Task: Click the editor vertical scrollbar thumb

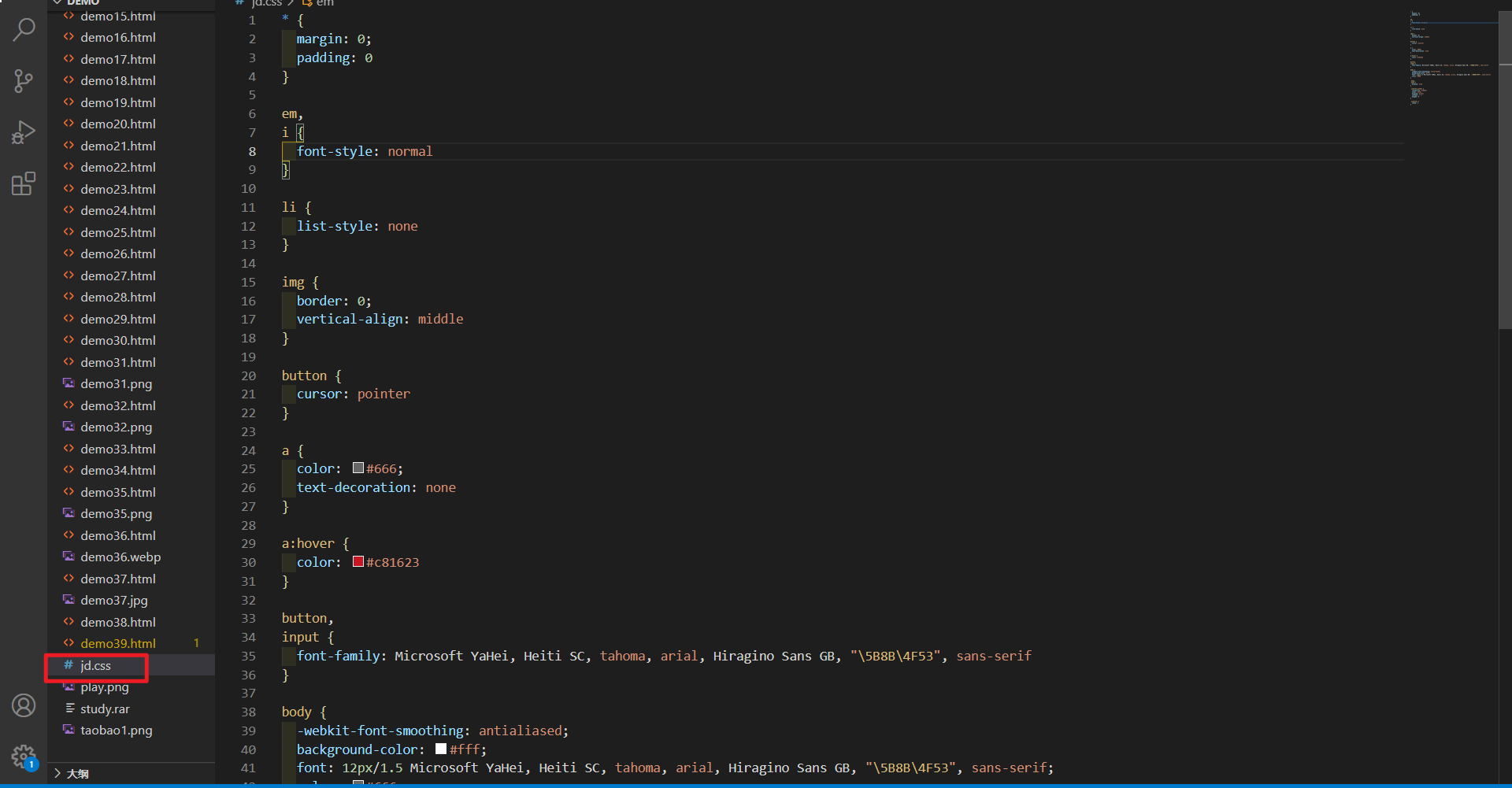Action: pos(1505,169)
